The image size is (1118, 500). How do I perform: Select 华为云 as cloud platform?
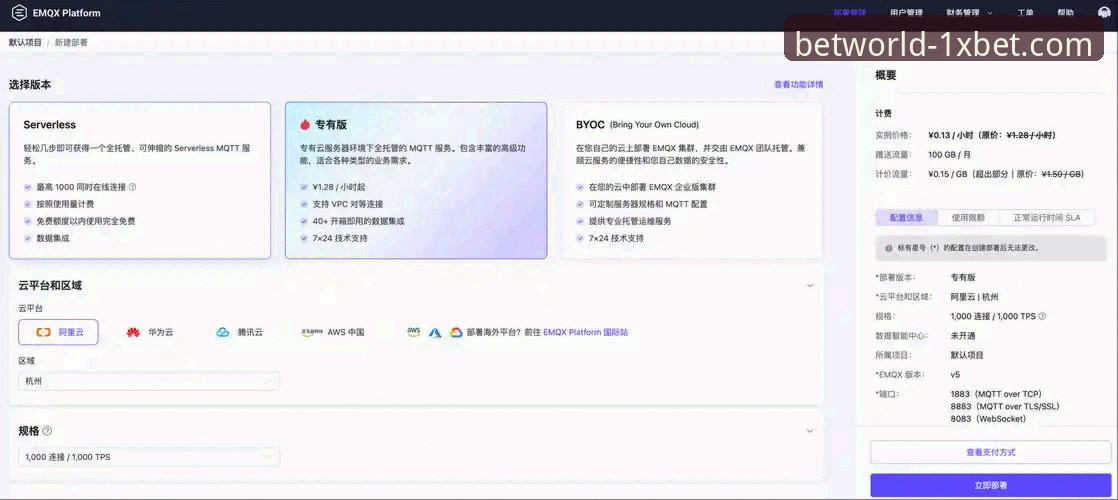[x=150, y=332]
